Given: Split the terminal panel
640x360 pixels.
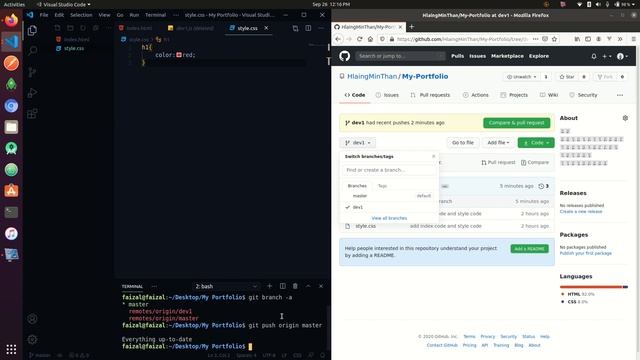Looking at the screenshot, I should tap(282, 286).
